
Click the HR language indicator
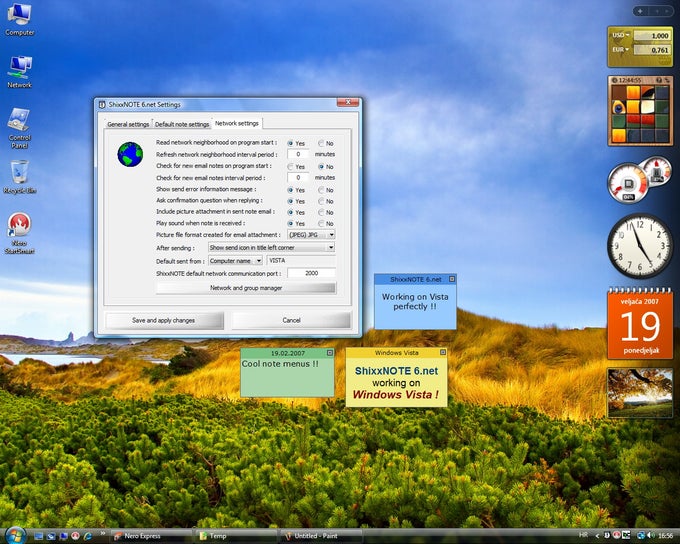(x=583, y=535)
